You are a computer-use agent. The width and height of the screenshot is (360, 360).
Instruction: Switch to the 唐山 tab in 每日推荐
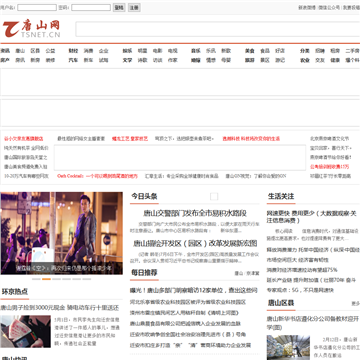point(239,273)
